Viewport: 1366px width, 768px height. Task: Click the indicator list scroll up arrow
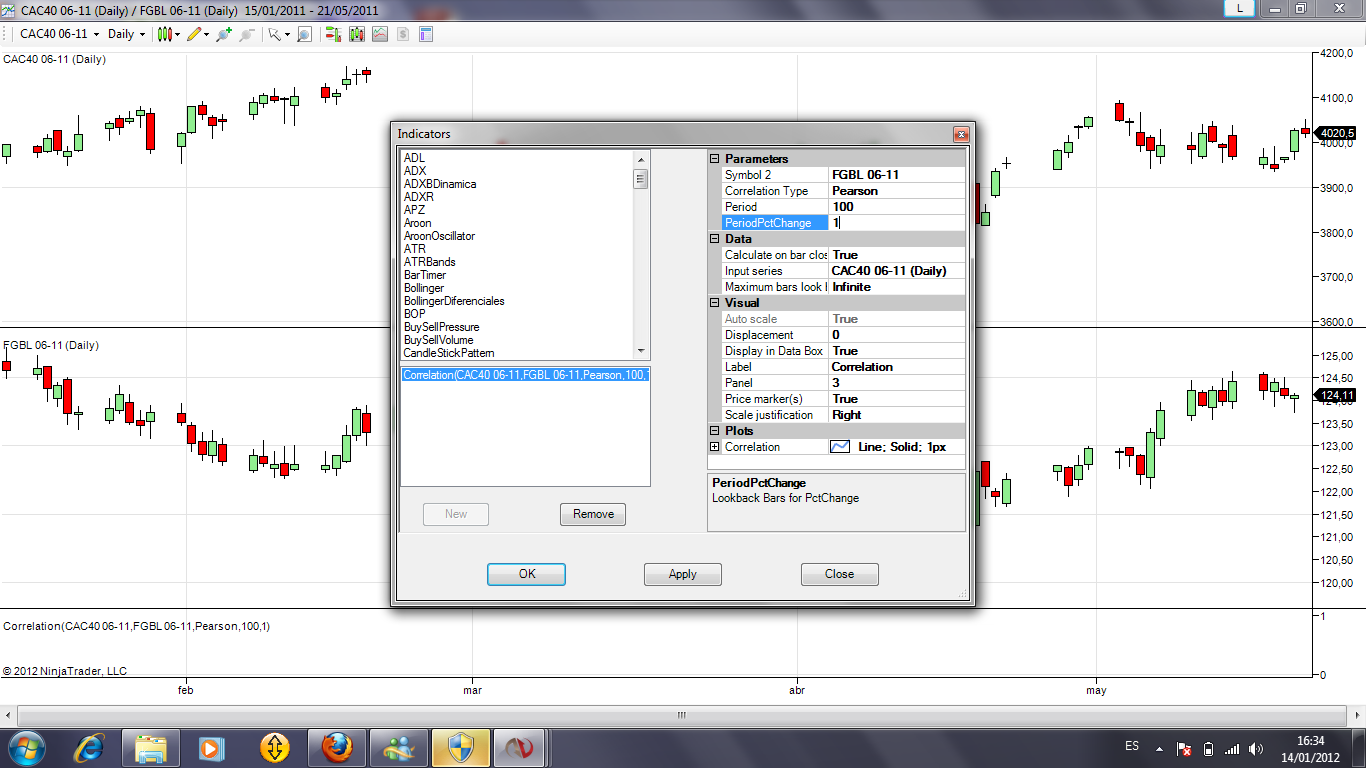coord(641,158)
